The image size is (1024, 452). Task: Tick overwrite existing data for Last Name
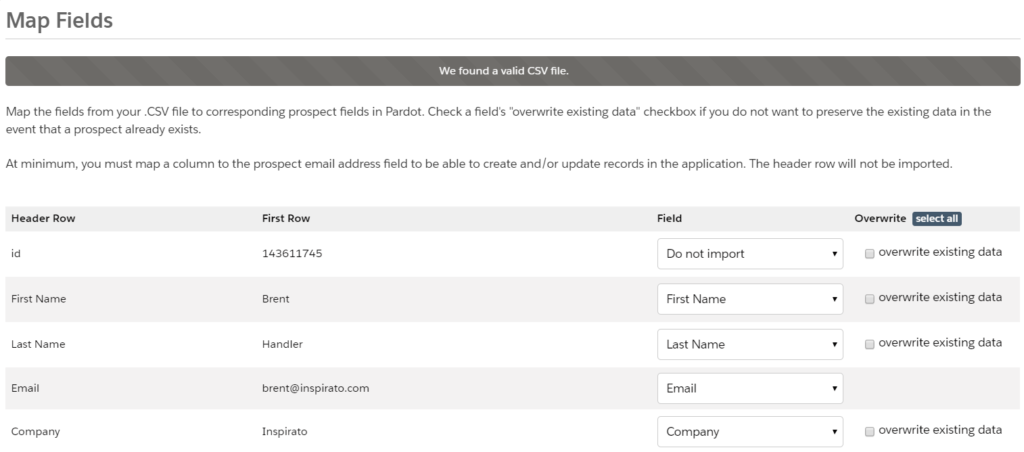(869, 345)
